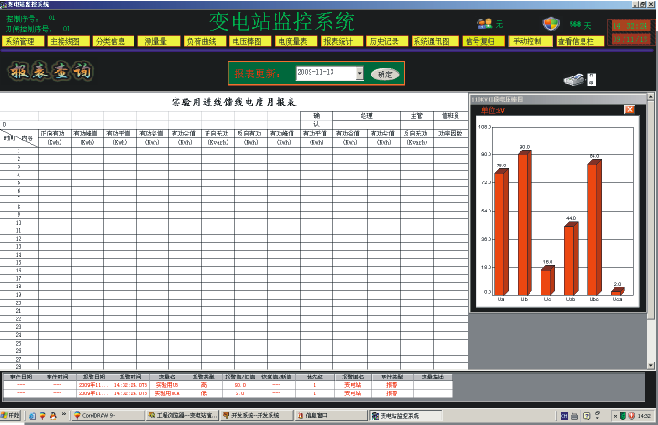Open the 查看信息栏 menu button

pyautogui.click(x=576, y=42)
